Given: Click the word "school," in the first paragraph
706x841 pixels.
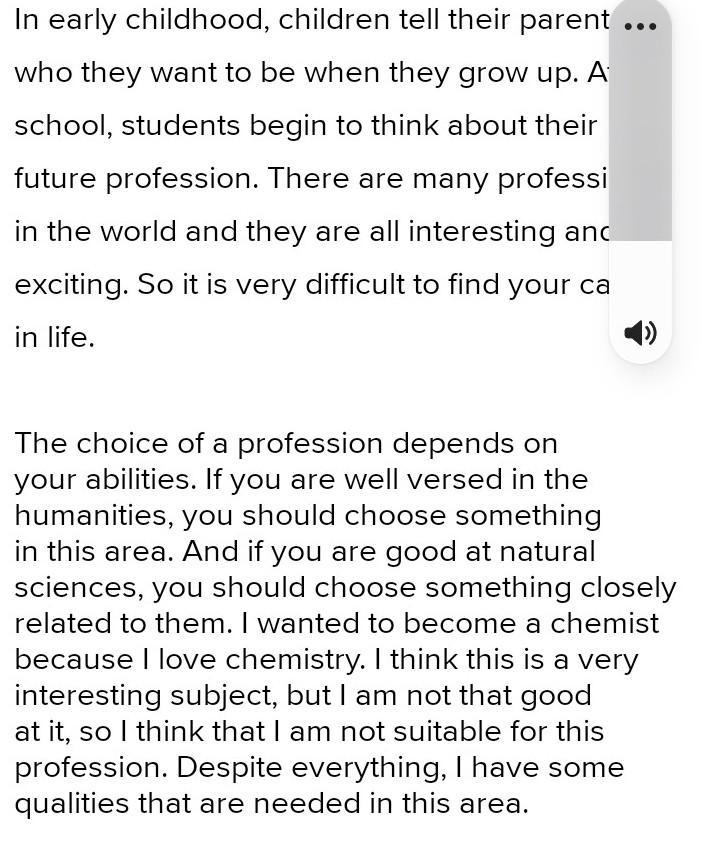Looking at the screenshot, I should coord(64,126).
